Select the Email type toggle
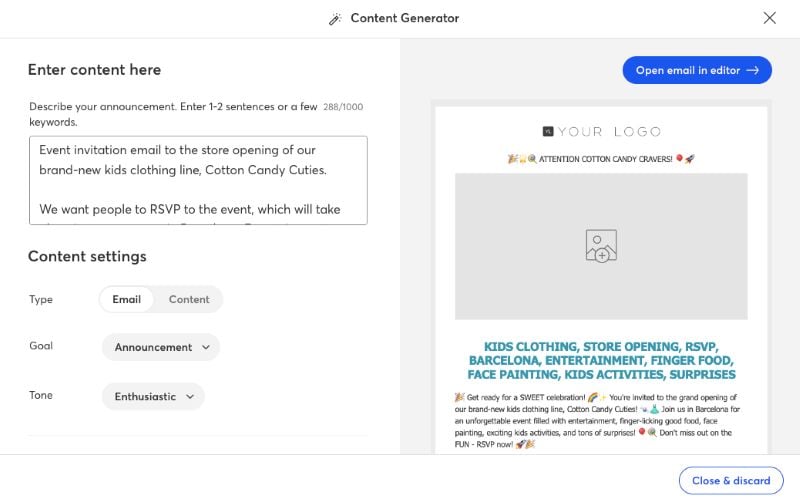800x503 pixels. (127, 299)
